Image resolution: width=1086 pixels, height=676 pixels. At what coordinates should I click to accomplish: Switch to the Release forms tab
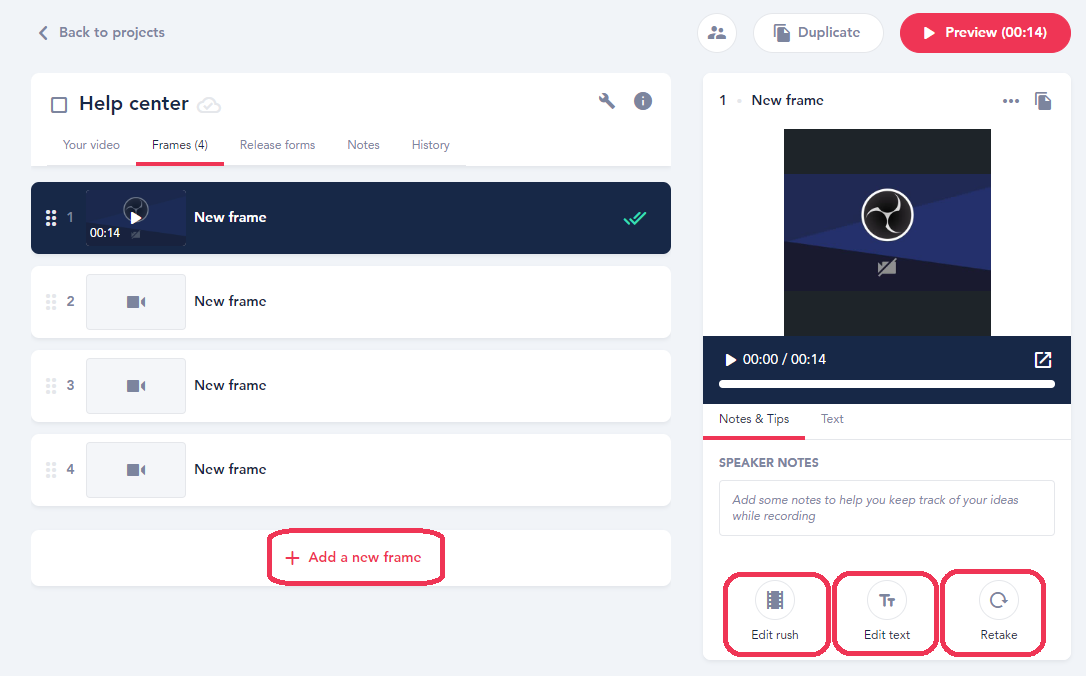277,145
